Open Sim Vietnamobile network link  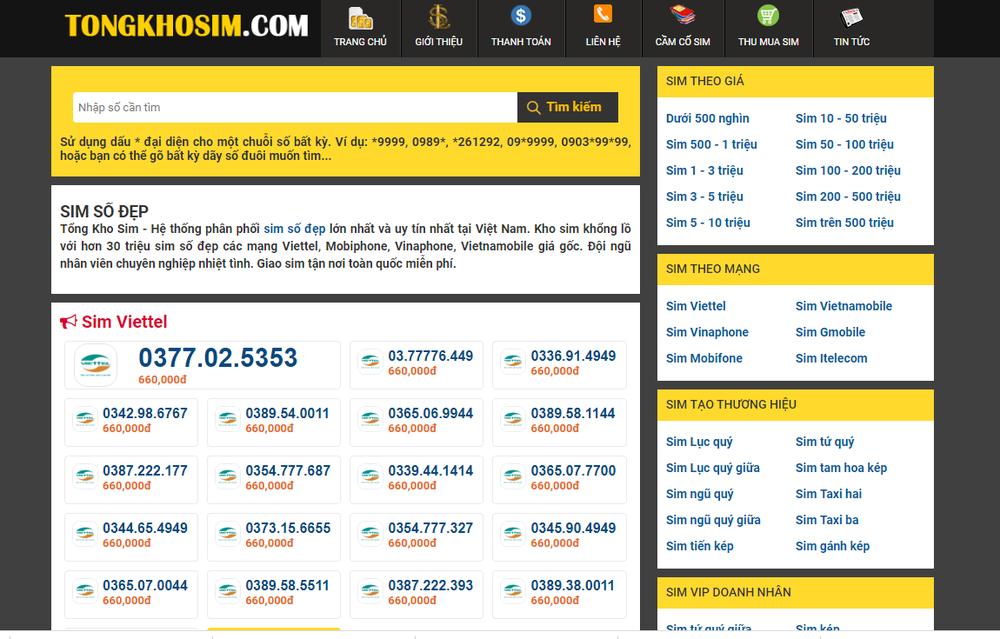tap(844, 306)
